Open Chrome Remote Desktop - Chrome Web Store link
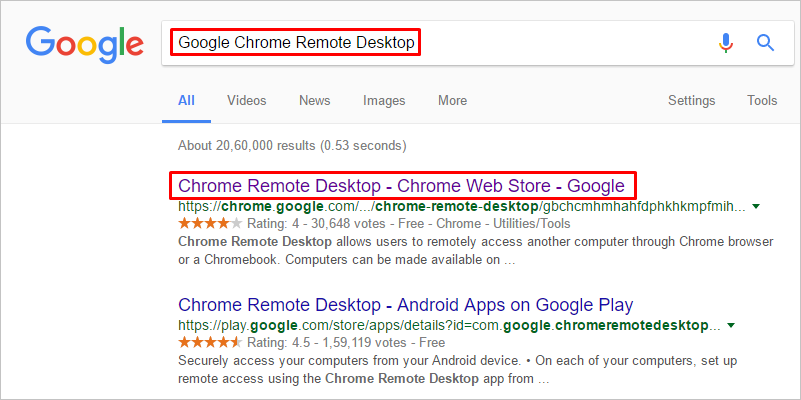801x400 pixels. click(x=402, y=186)
